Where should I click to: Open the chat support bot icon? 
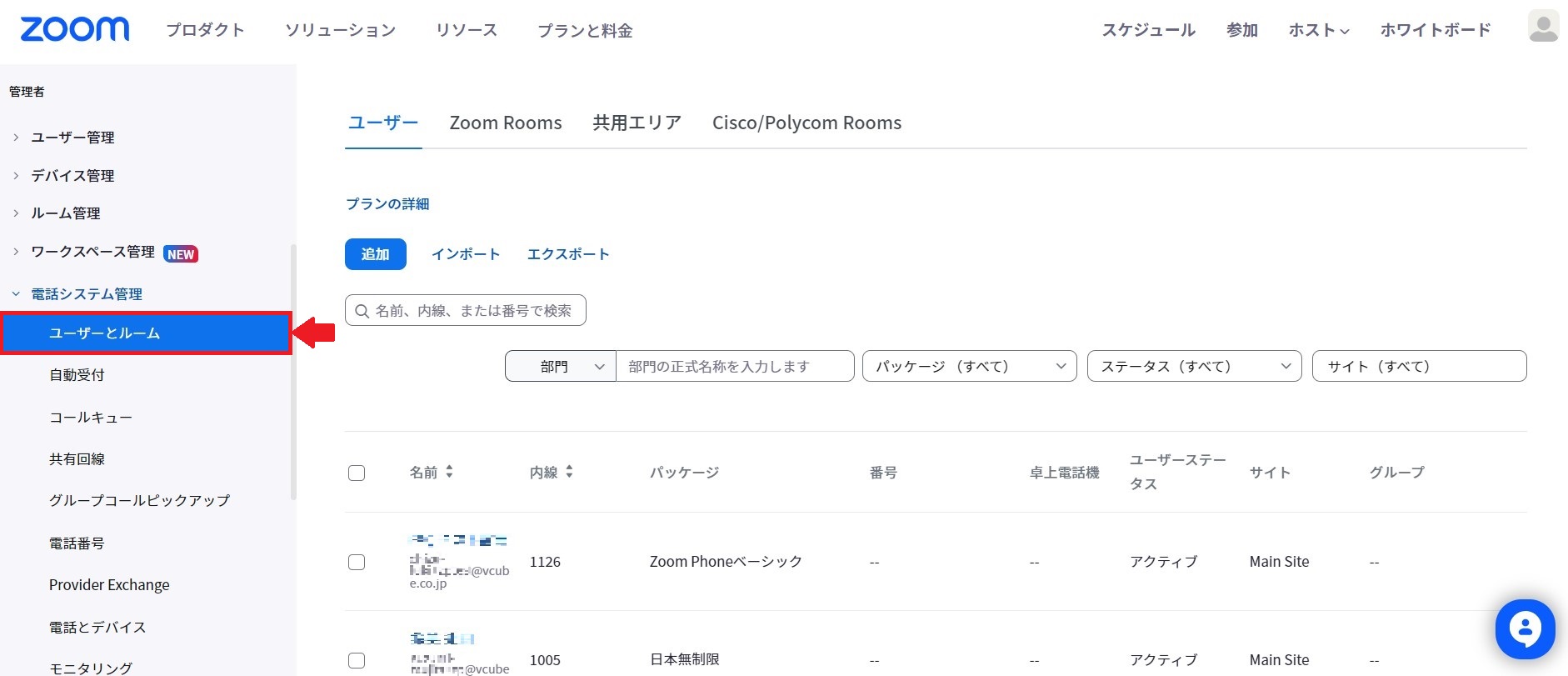(x=1525, y=629)
